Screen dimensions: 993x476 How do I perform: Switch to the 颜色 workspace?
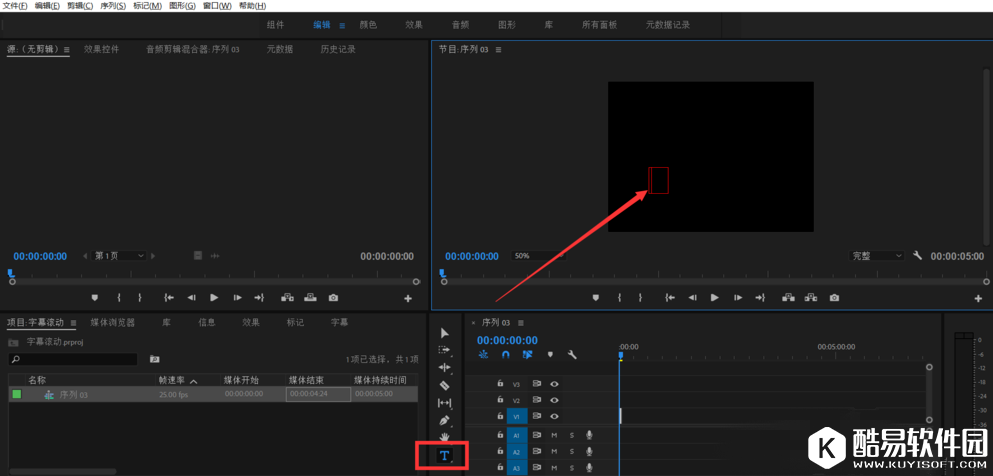click(x=368, y=24)
